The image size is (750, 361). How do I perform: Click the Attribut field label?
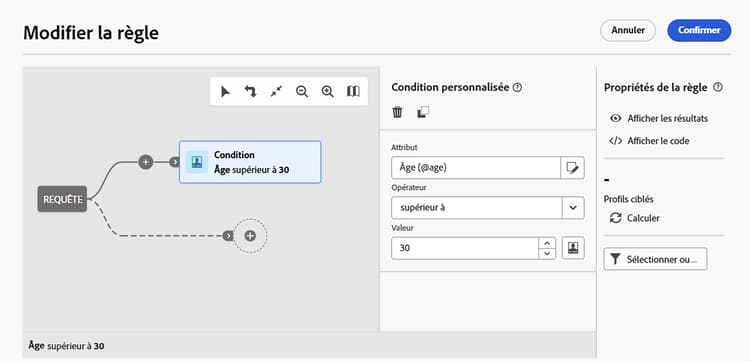404,148
